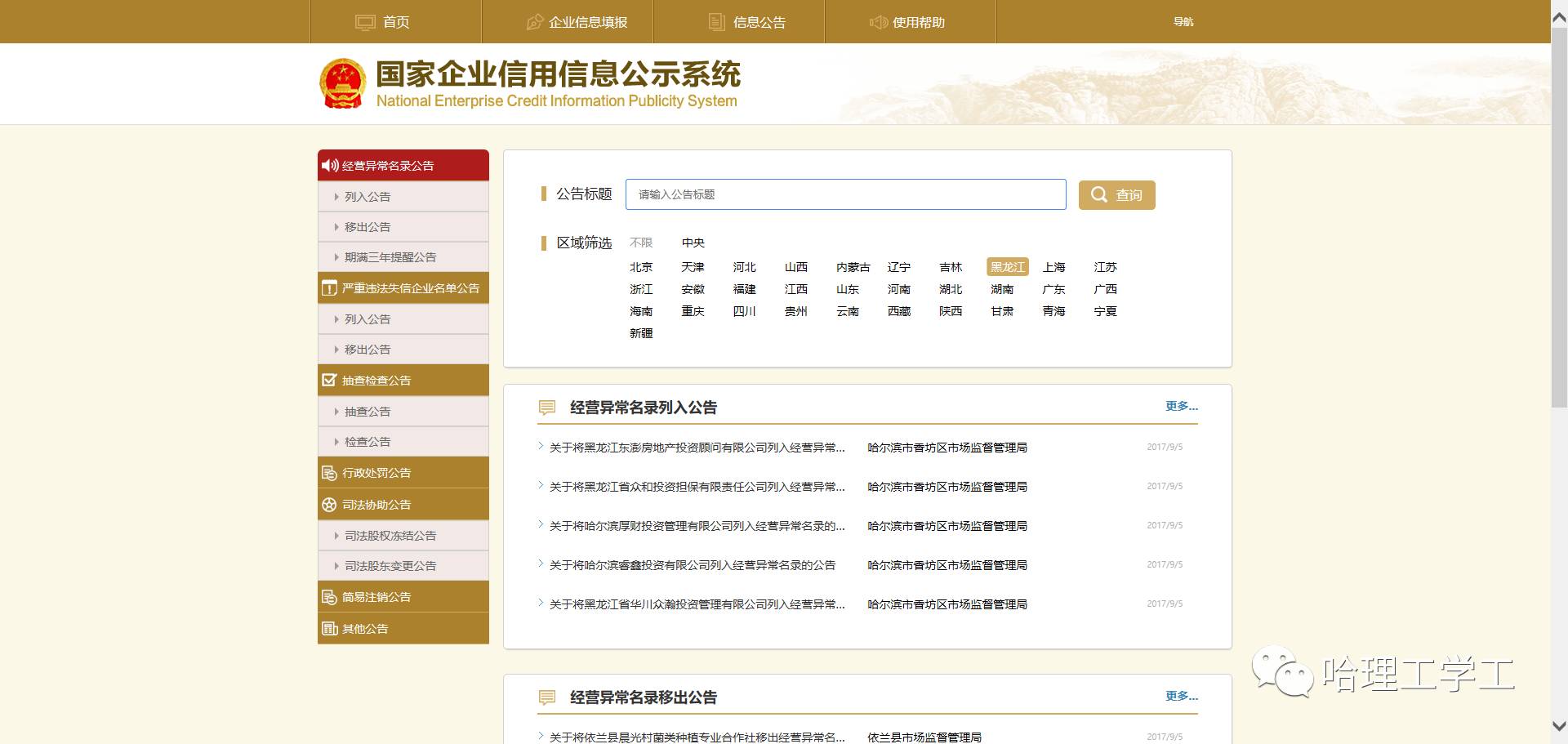Select 北京 region filter
Viewport: 1568px width, 744px height.
641,267
